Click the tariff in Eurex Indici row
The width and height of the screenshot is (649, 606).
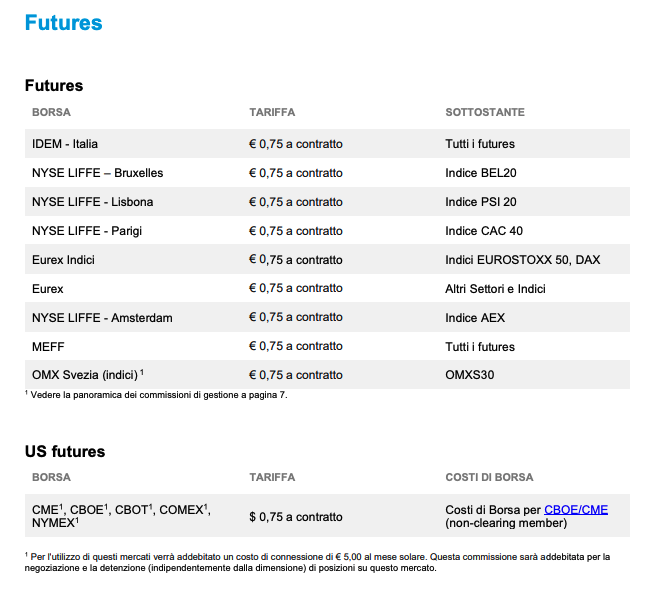tap(296, 260)
